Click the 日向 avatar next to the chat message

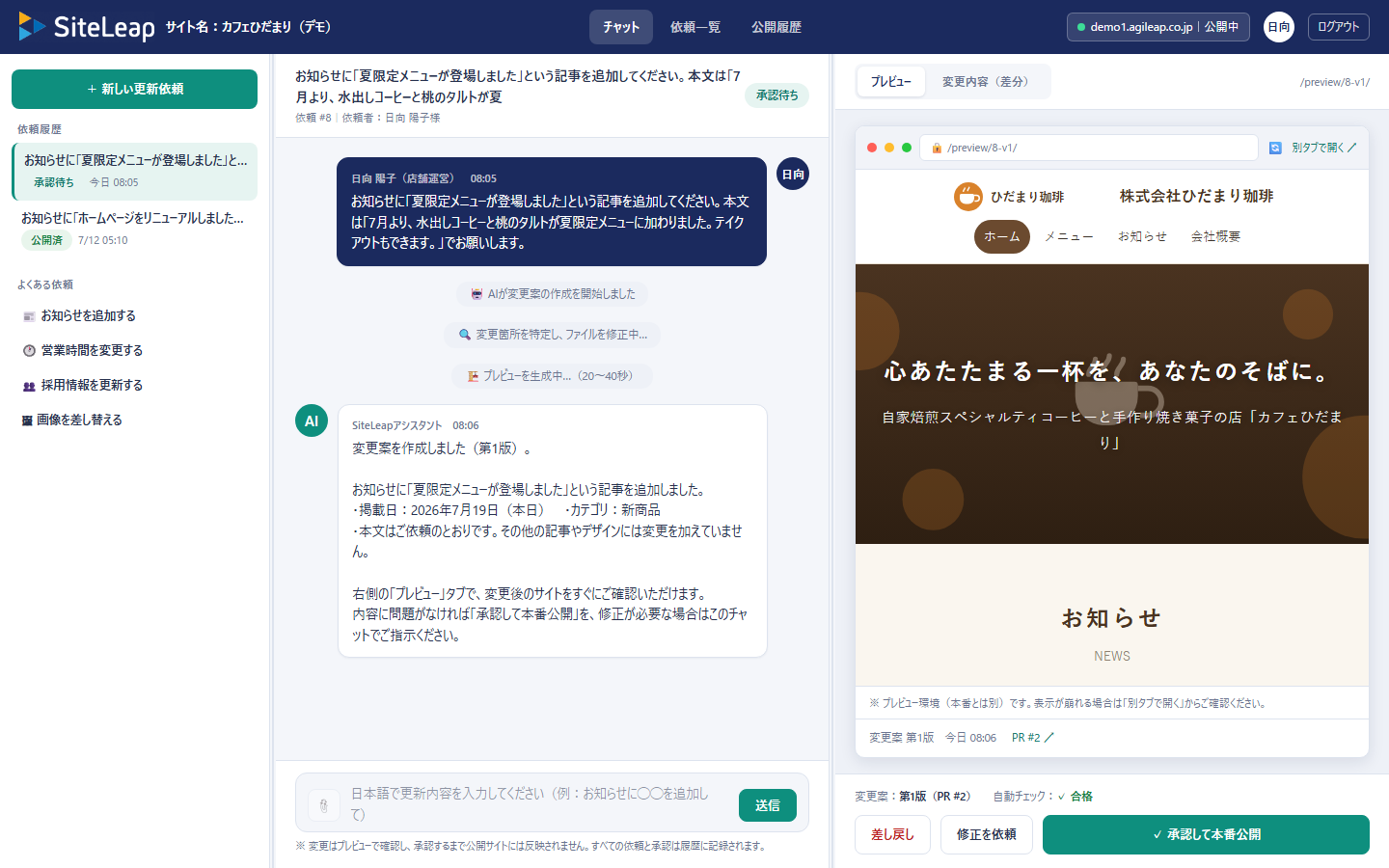[x=793, y=174]
